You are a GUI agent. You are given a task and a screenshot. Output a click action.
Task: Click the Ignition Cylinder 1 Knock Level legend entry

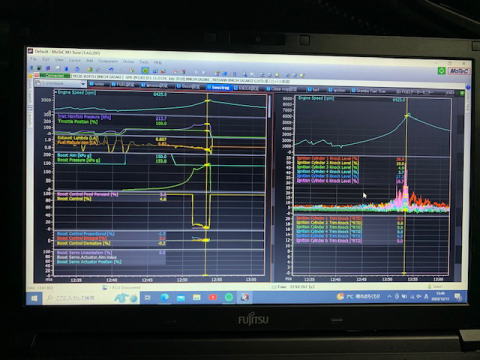328,158
